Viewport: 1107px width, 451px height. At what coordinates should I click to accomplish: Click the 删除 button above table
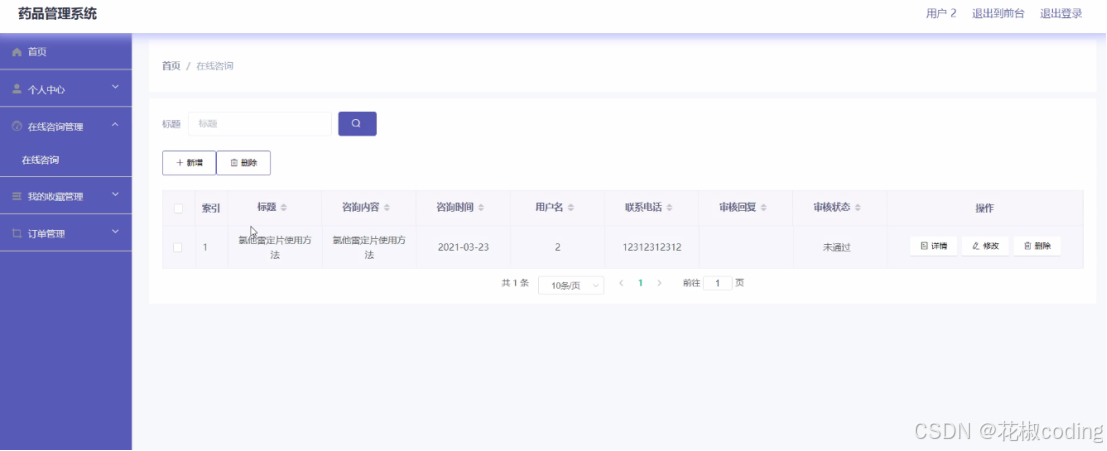point(244,163)
